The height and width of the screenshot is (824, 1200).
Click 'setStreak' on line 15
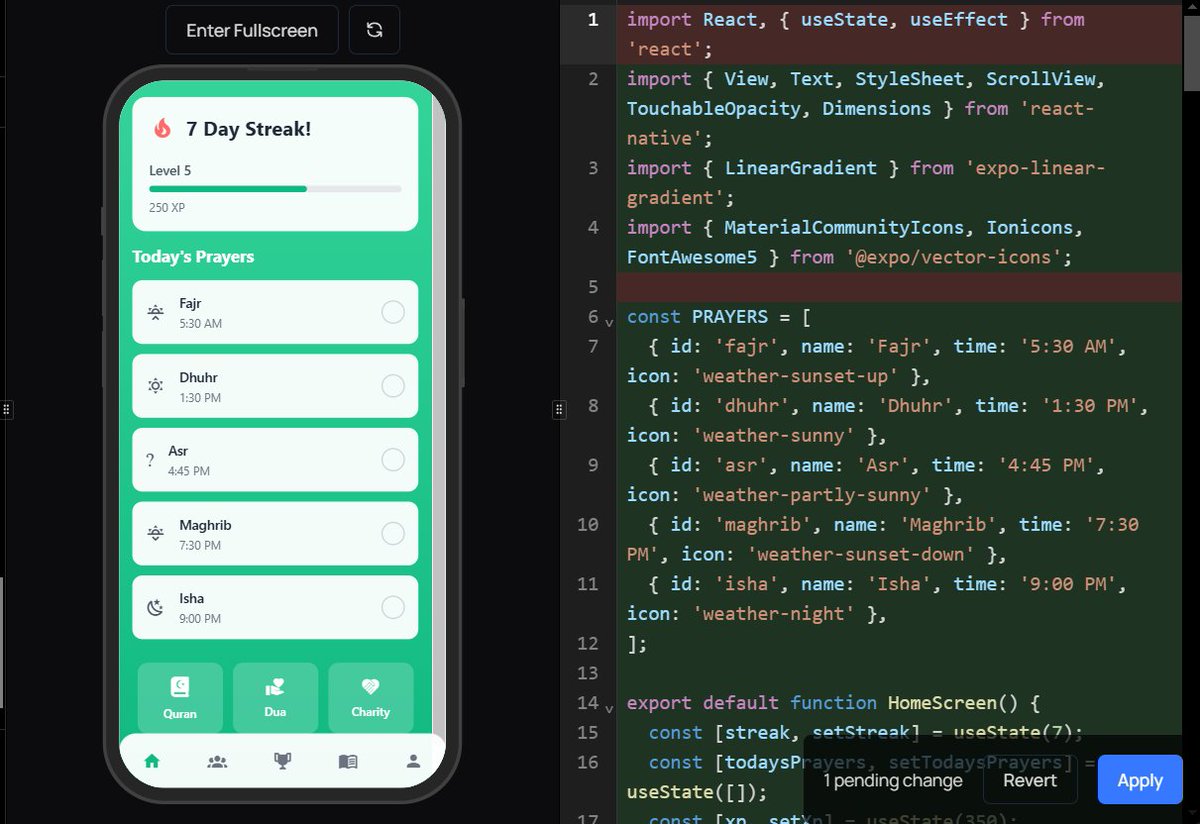(861, 732)
